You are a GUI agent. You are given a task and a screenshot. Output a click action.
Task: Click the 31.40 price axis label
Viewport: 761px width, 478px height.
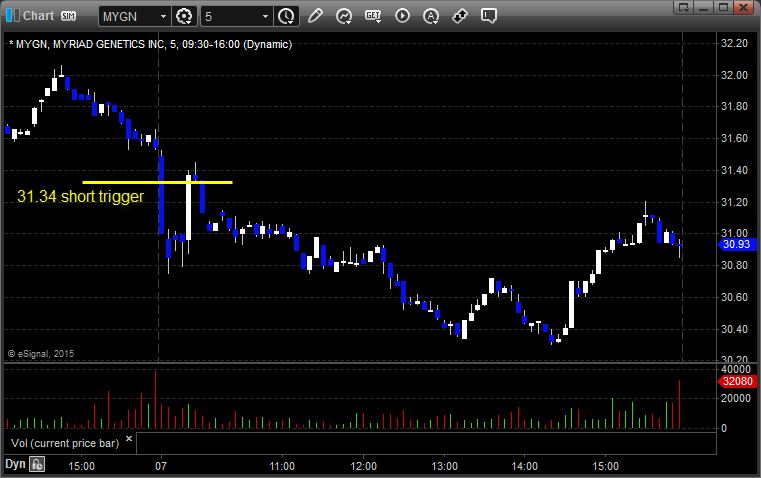tap(734, 170)
